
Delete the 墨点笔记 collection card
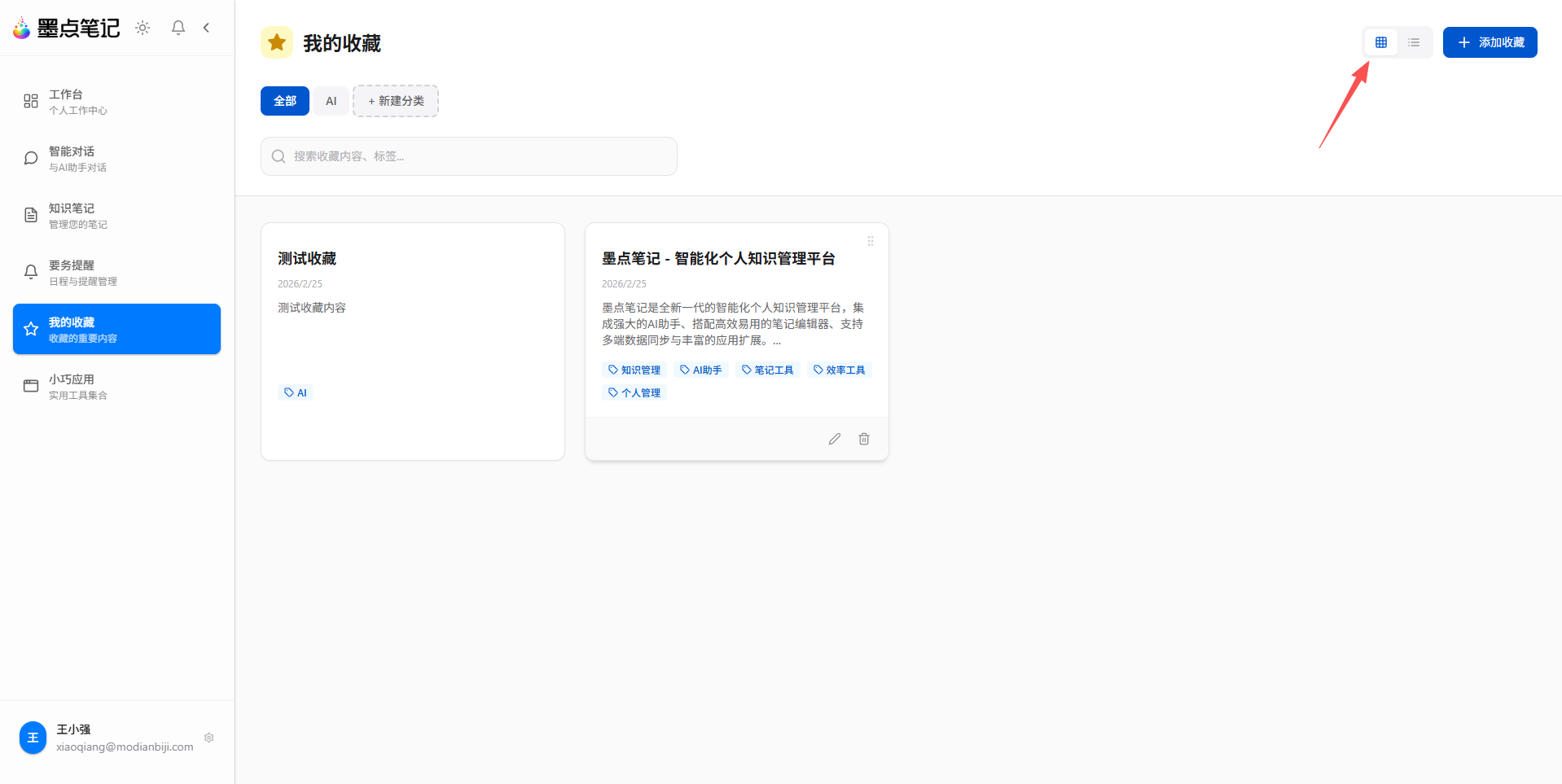[864, 439]
